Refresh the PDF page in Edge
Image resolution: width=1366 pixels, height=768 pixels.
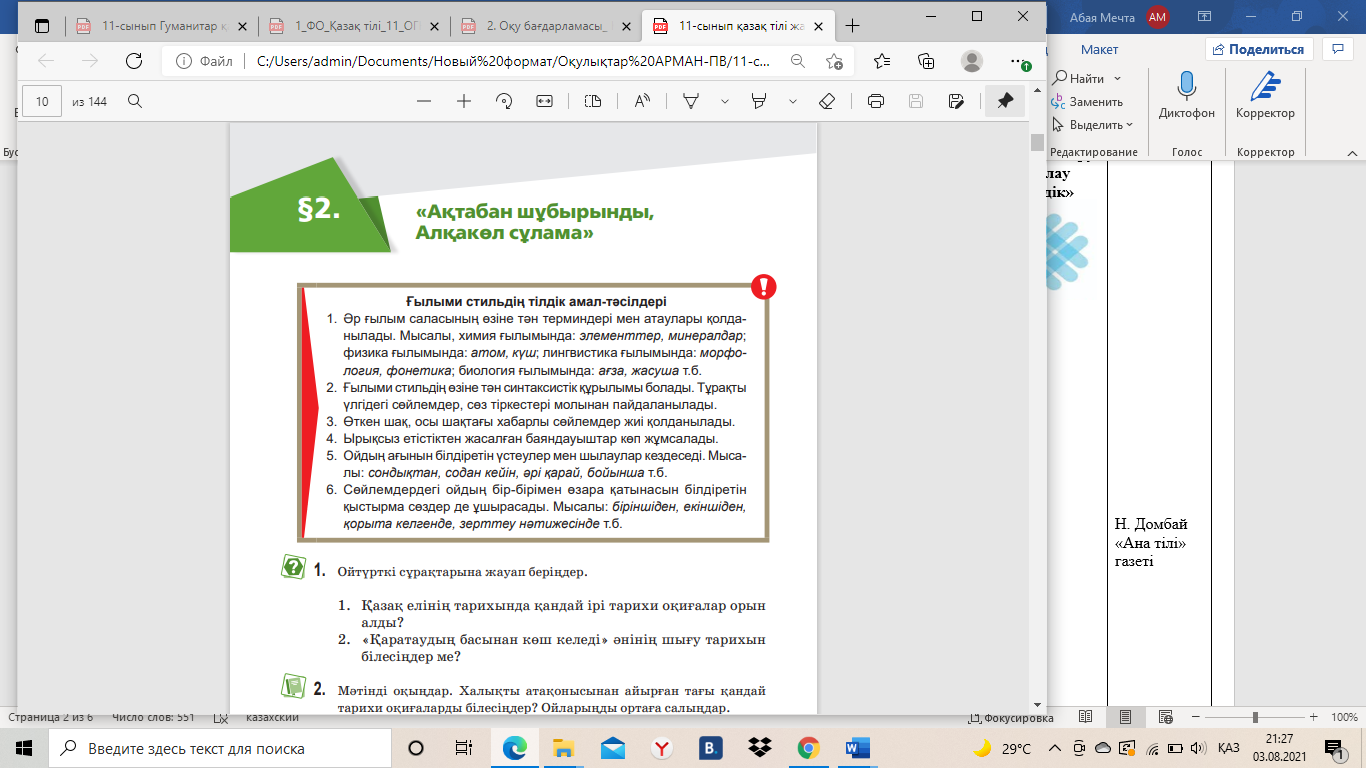[x=133, y=61]
